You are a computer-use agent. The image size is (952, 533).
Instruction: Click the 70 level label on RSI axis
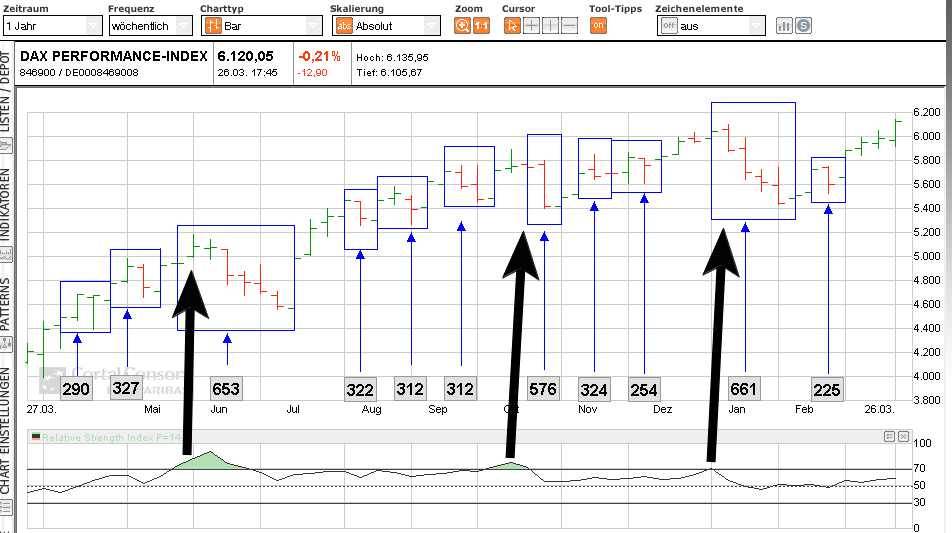tap(919, 468)
